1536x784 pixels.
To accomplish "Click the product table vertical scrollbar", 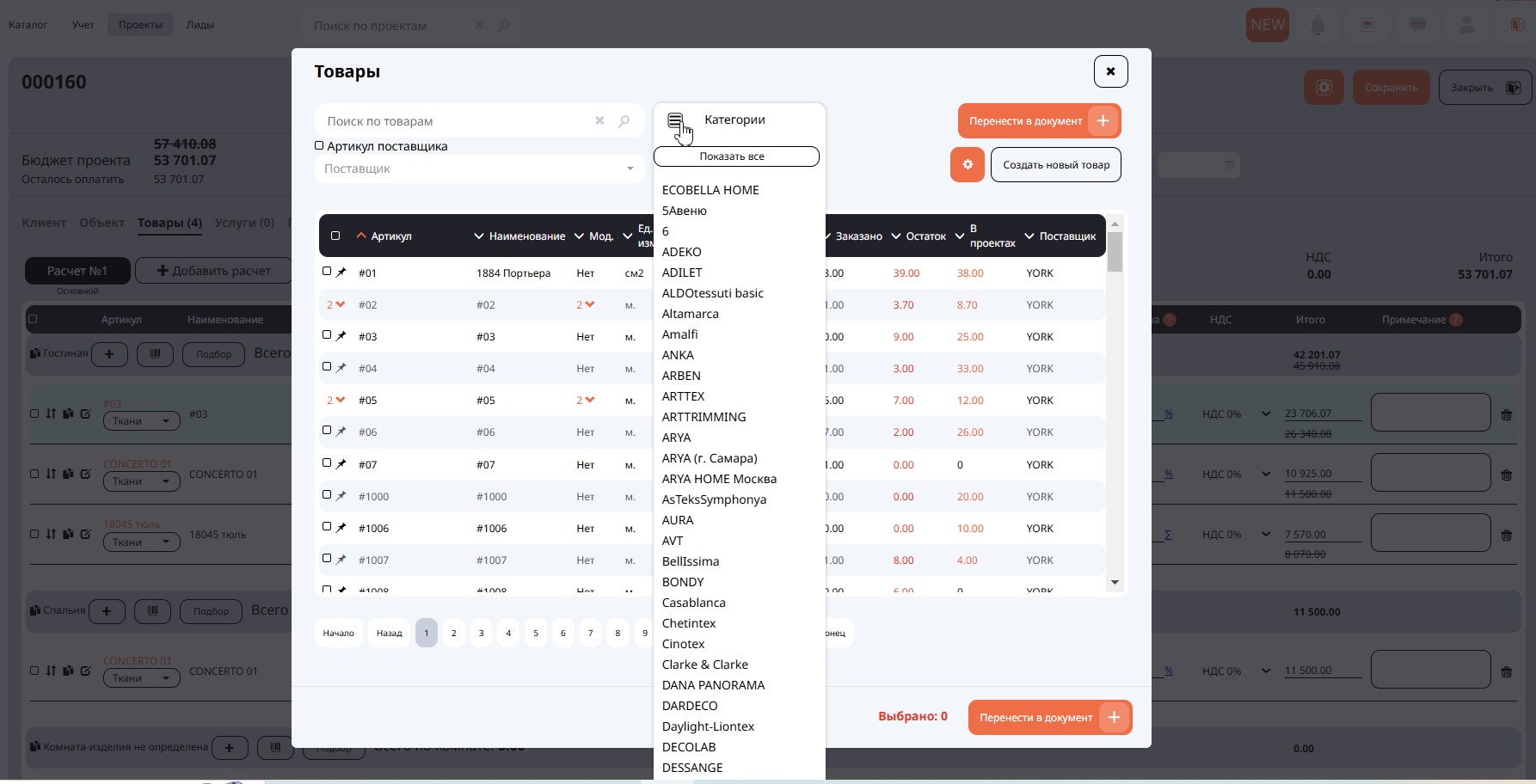I will pyautogui.click(x=1115, y=404).
